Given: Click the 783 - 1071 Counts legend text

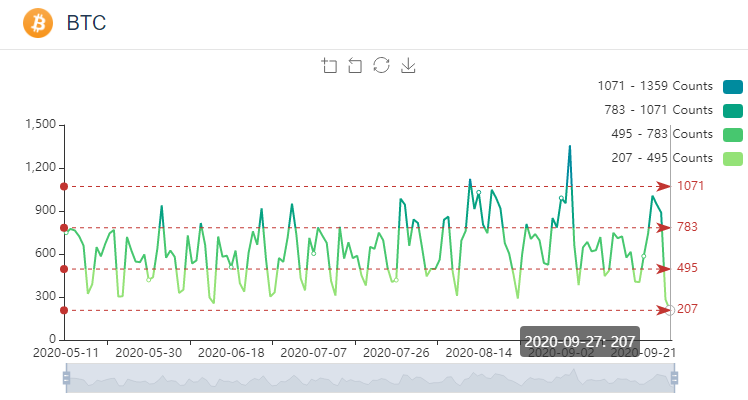Looking at the screenshot, I should click(658, 110).
